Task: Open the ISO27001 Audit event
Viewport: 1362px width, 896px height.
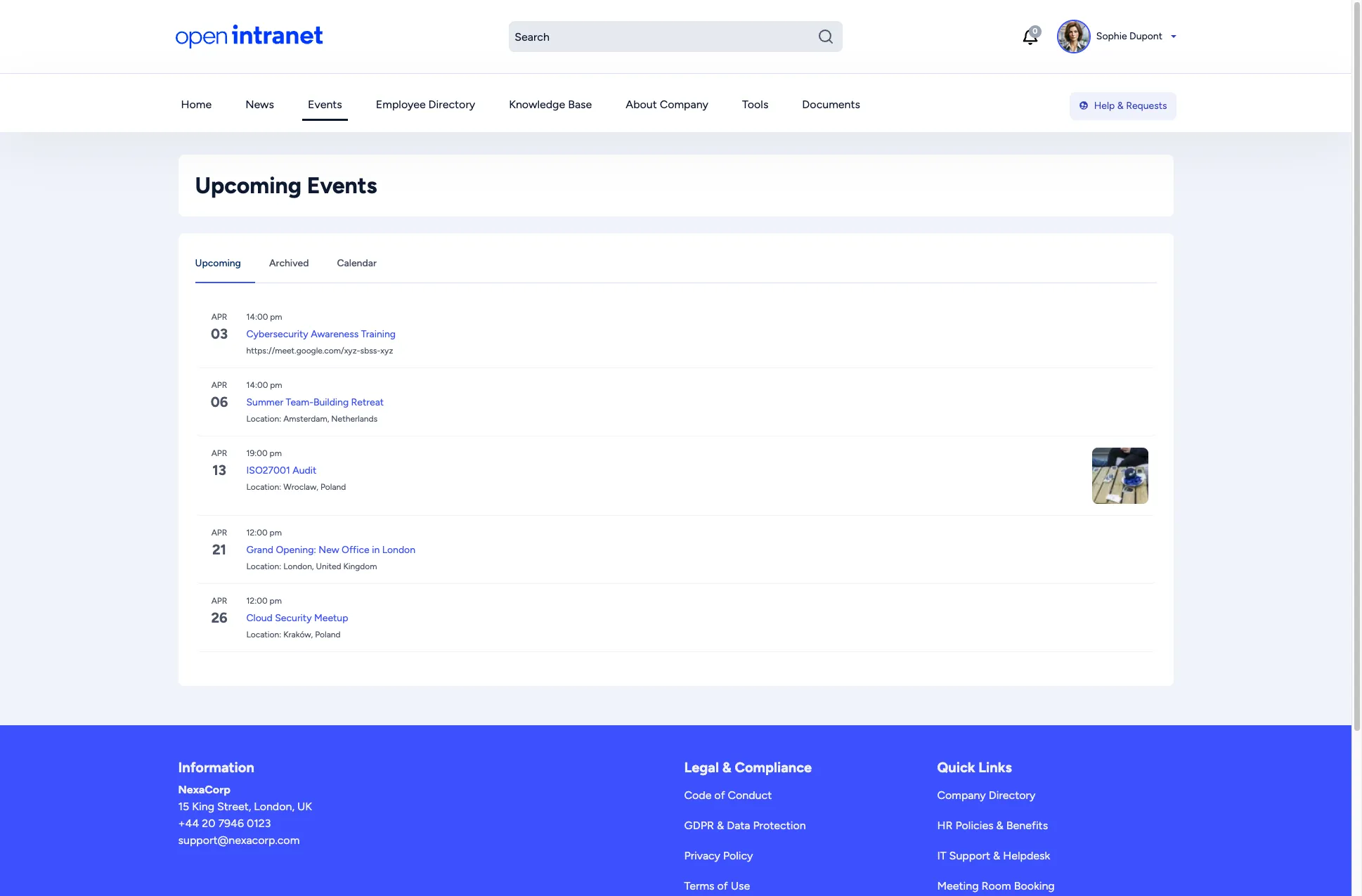Action: [281, 471]
